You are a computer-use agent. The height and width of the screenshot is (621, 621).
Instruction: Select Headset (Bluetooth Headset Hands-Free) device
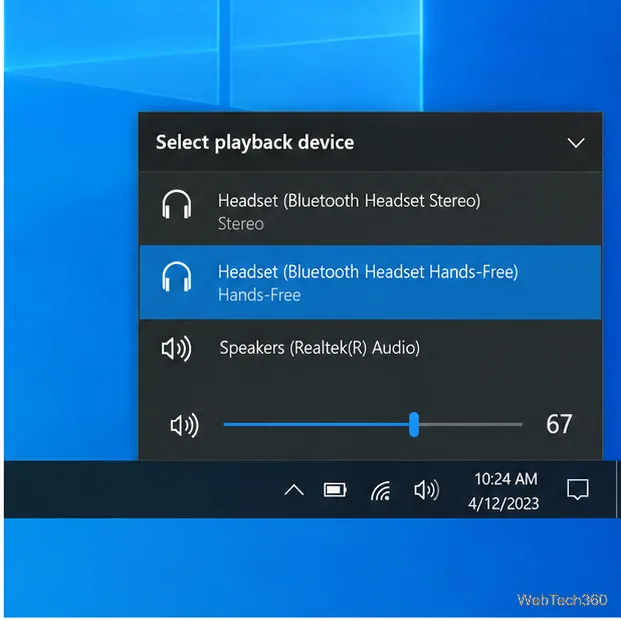(370, 282)
